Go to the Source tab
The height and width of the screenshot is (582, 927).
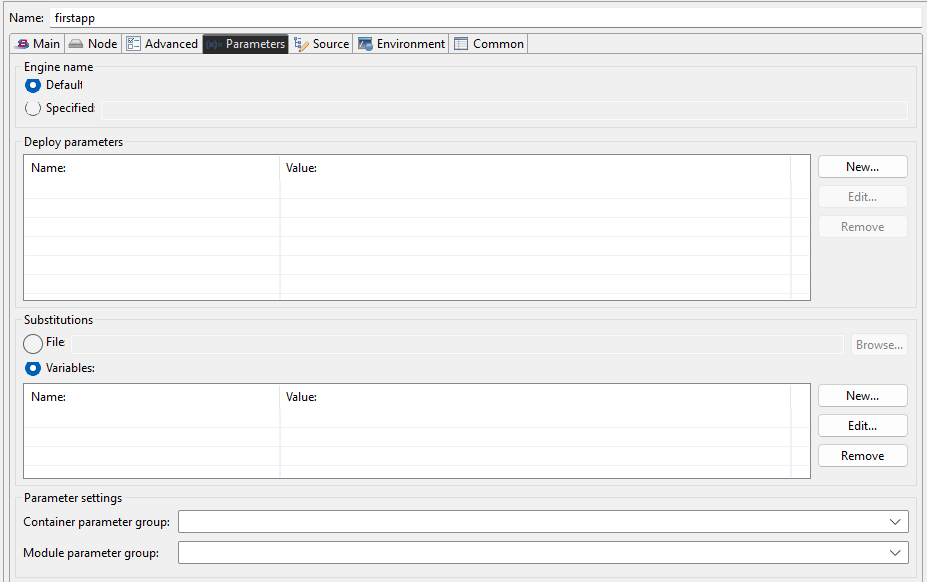321,44
